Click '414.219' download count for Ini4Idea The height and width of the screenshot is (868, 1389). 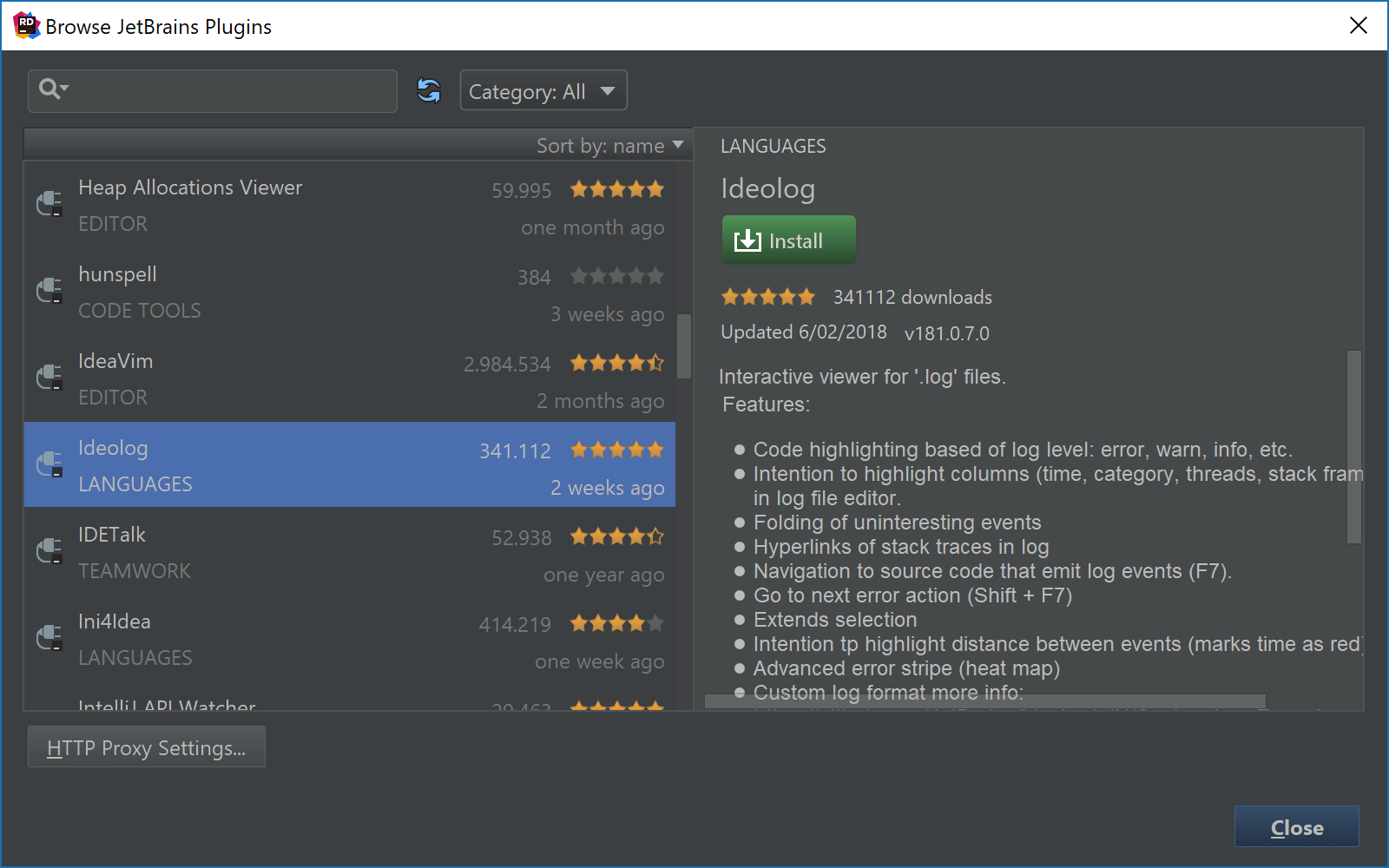tap(514, 625)
